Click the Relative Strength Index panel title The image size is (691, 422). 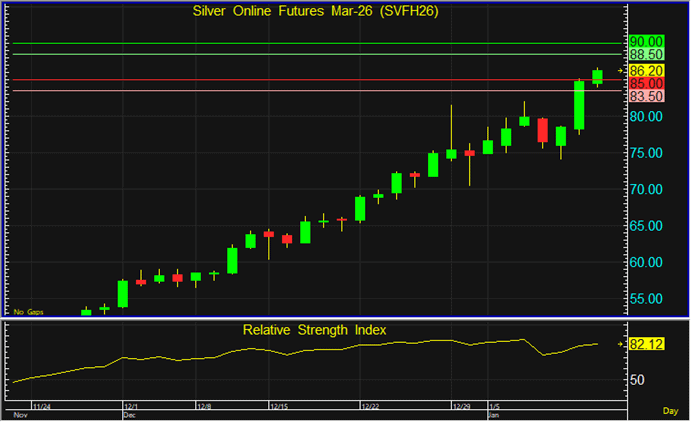click(x=314, y=329)
